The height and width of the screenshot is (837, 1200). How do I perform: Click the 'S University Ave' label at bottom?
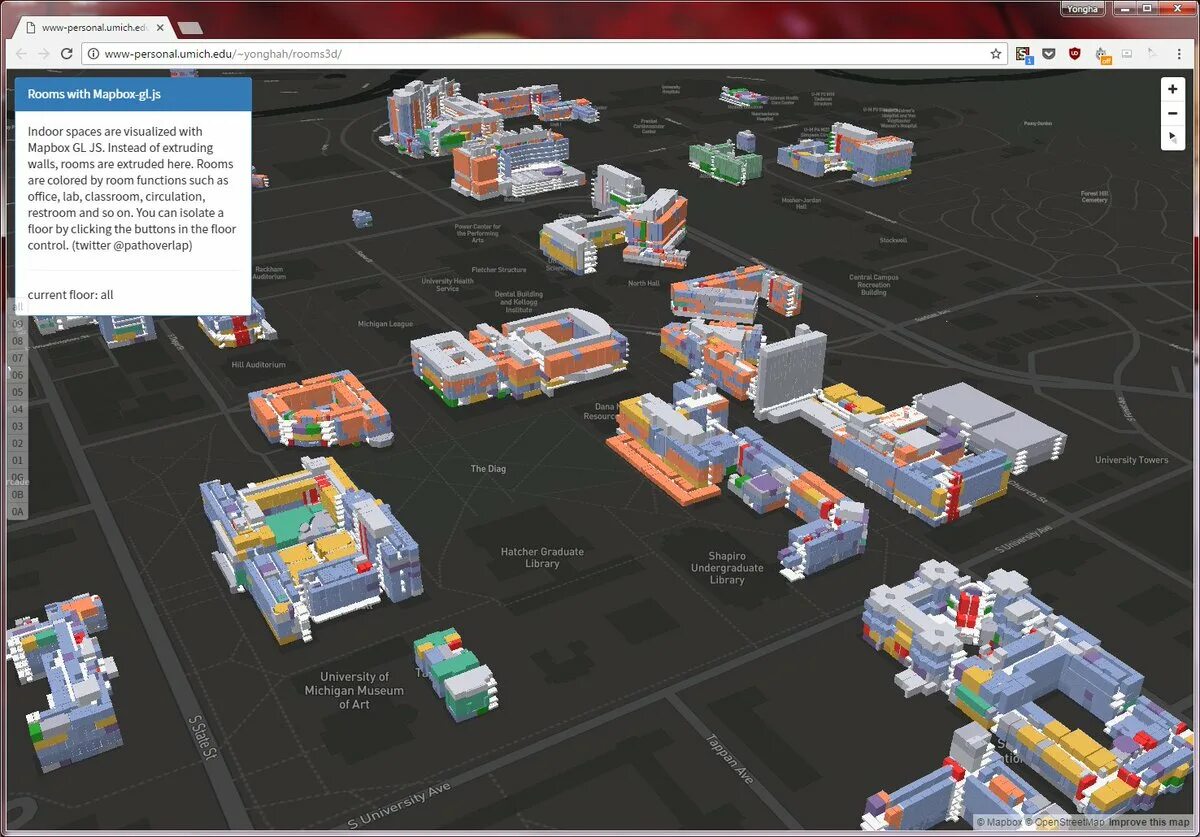[x=400, y=806]
